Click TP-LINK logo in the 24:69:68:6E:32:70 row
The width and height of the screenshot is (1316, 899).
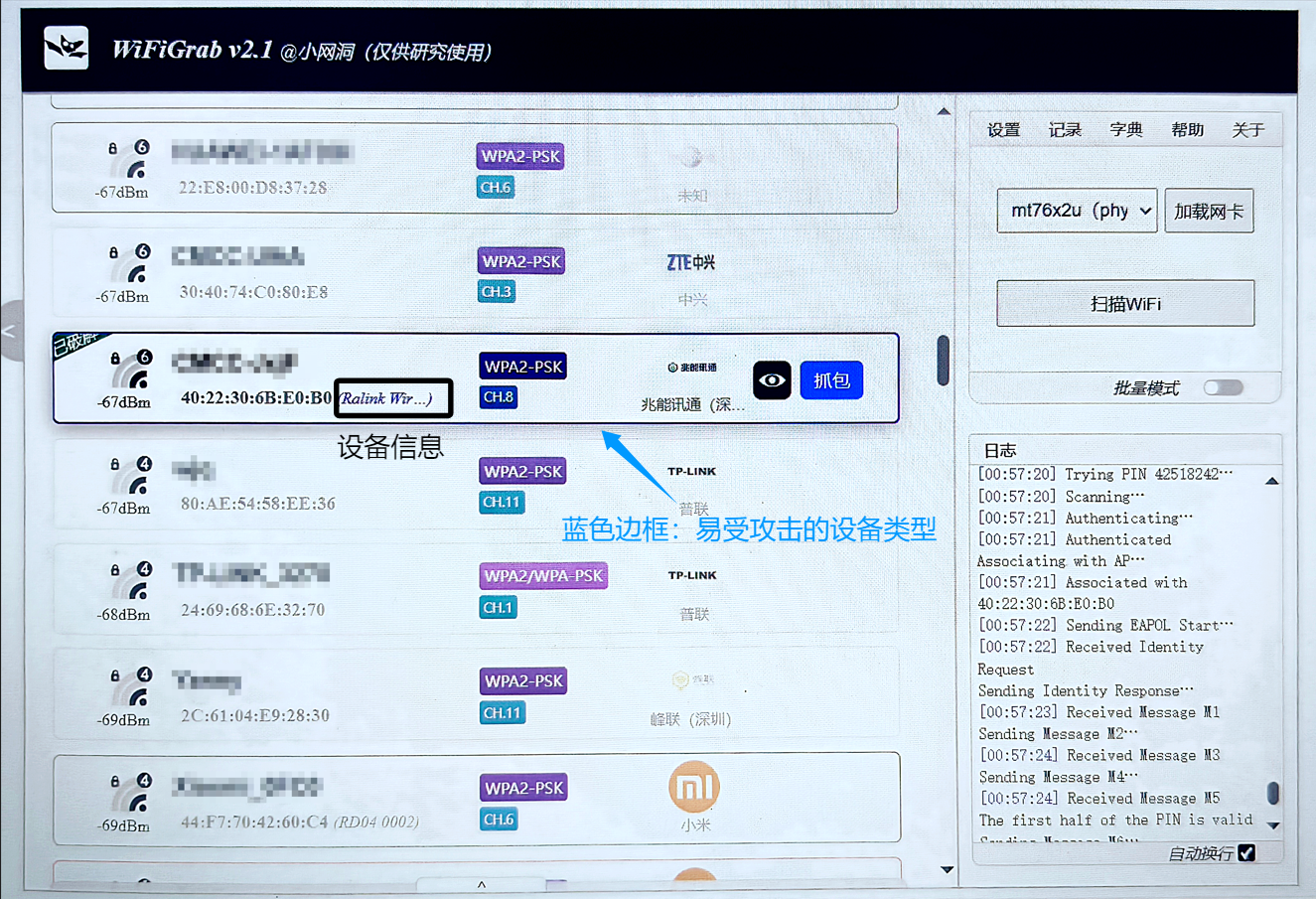[x=691, y=576]
